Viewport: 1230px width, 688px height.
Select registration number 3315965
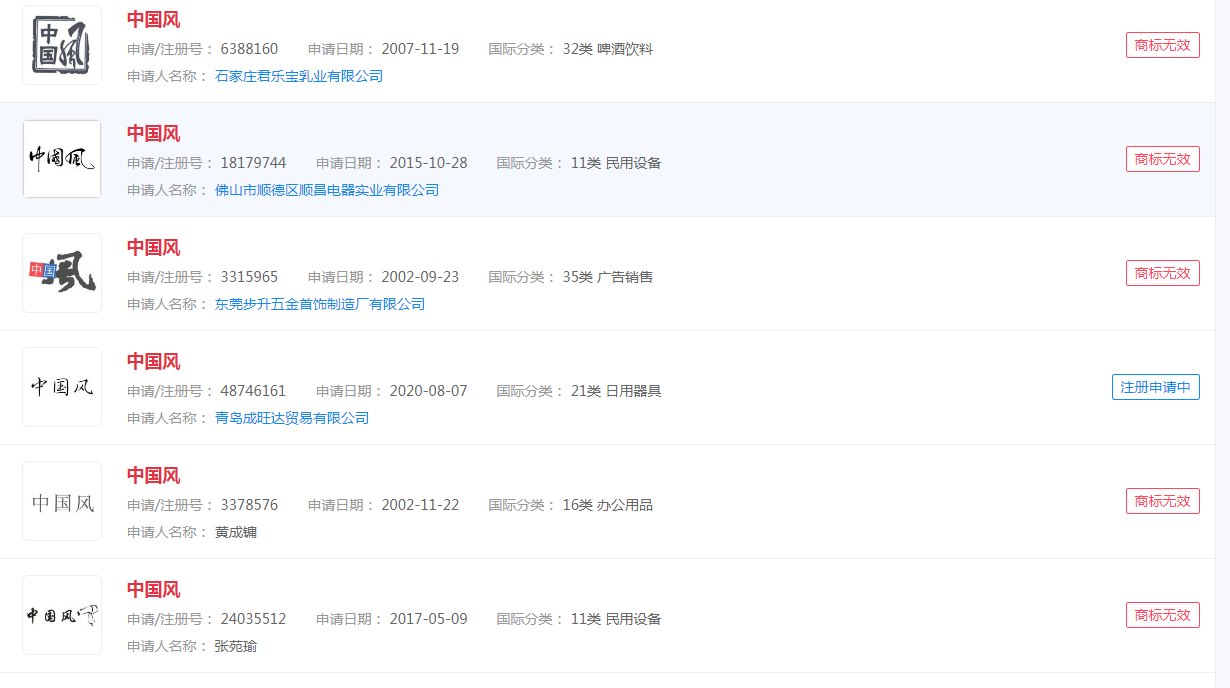pos(249,277)
